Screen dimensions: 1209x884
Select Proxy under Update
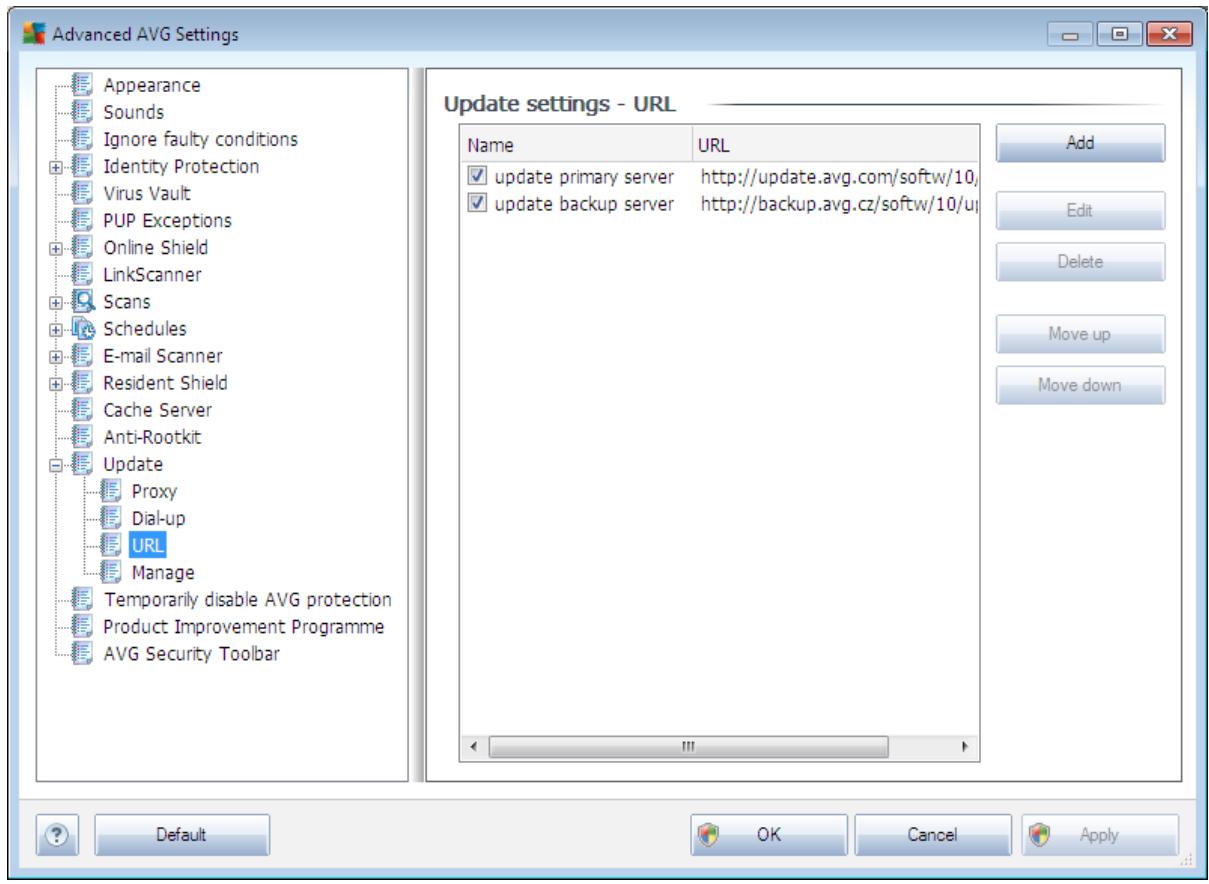click(x=154, y=491)
